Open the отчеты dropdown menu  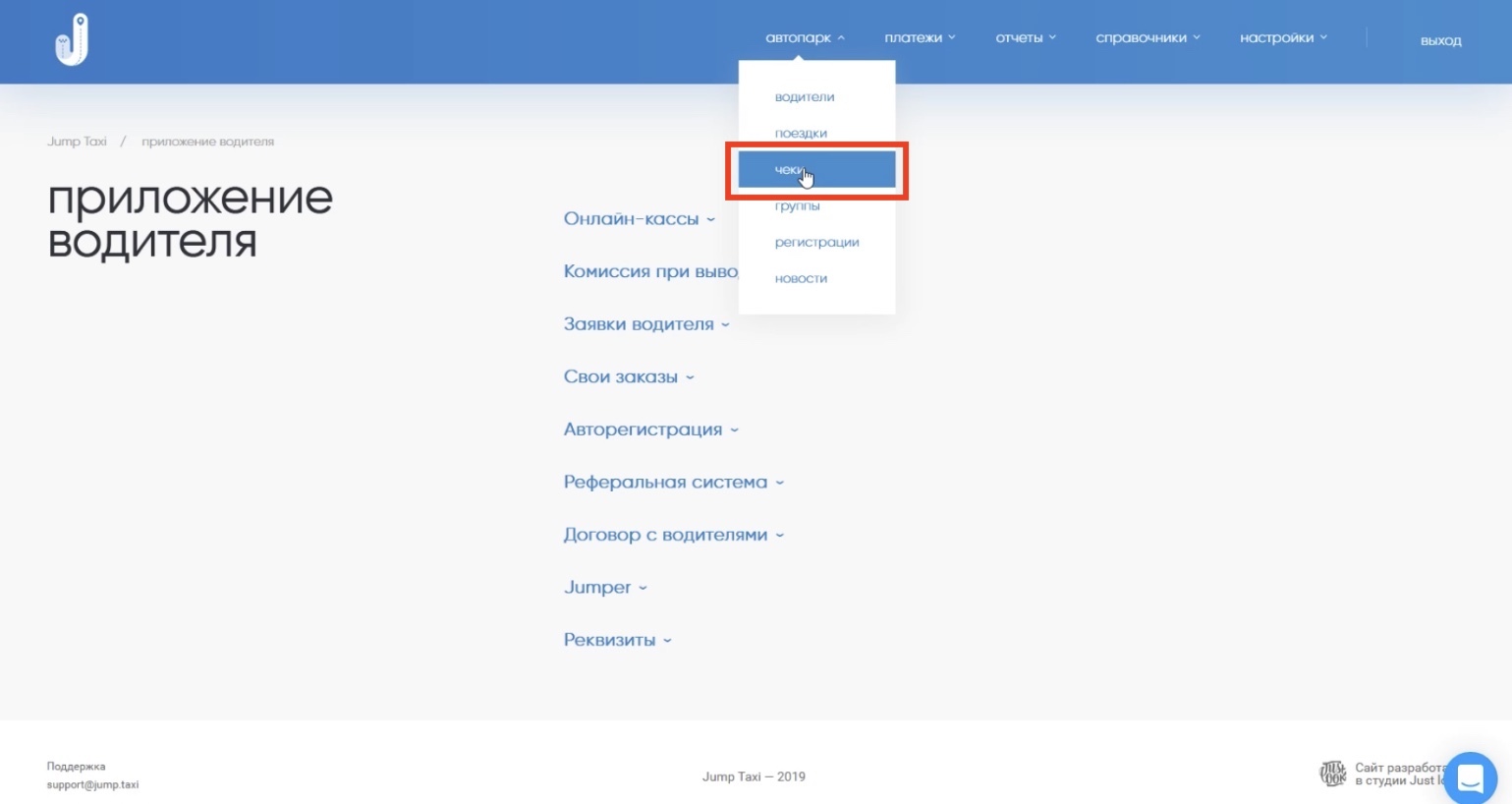[x=1025, y=38]
